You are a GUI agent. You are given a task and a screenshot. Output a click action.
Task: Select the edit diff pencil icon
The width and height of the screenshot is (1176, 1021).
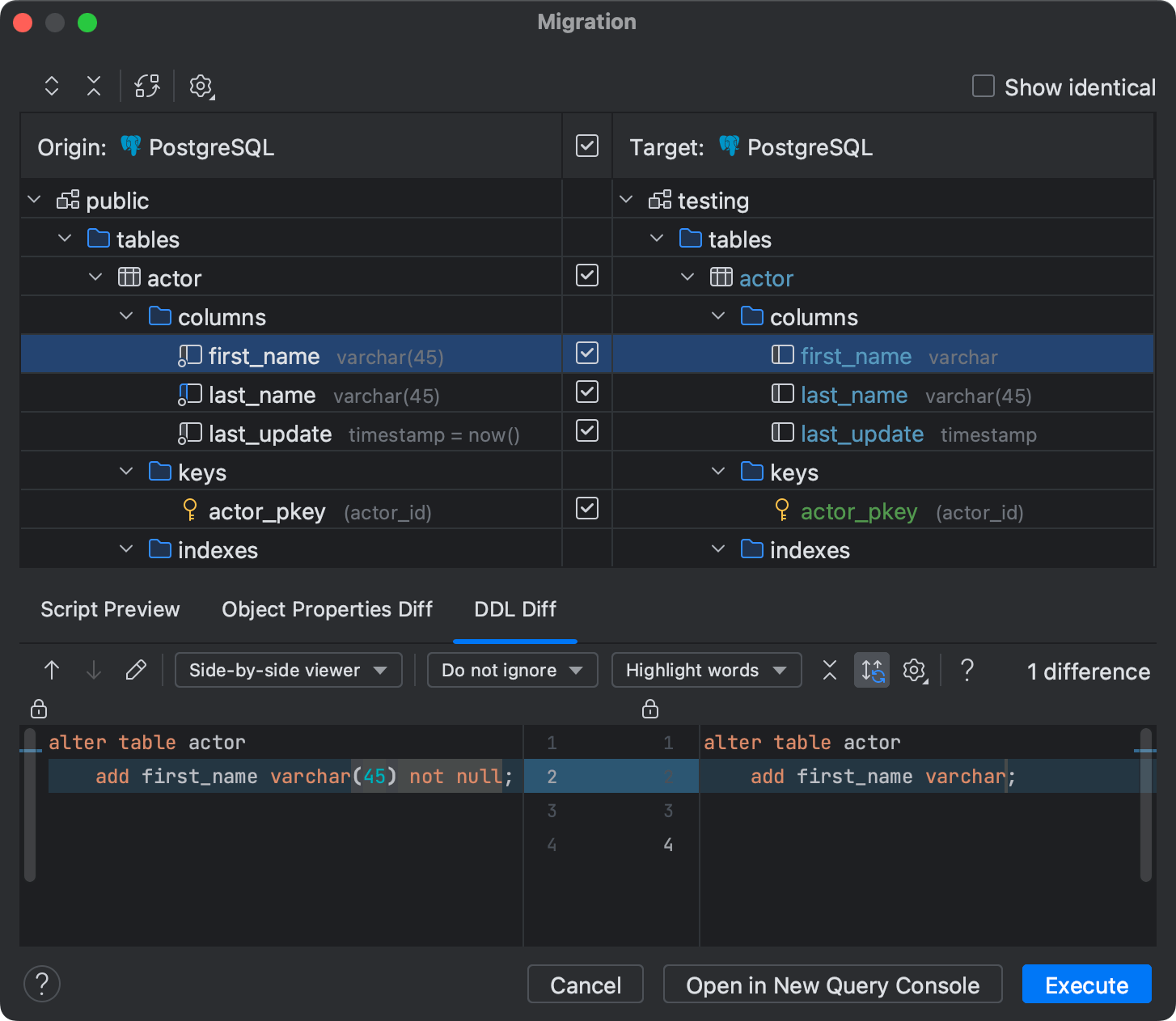(x=136, y=670)
